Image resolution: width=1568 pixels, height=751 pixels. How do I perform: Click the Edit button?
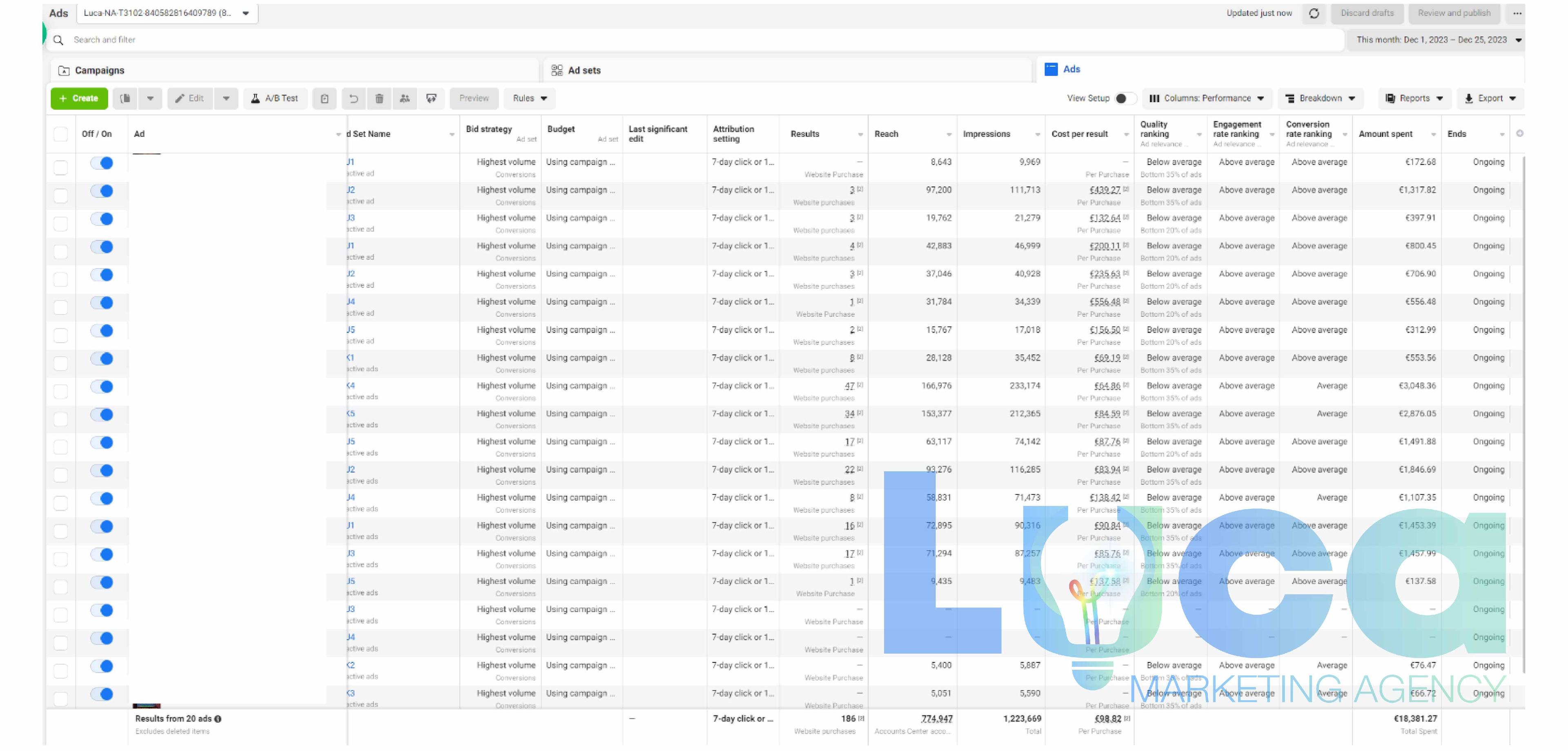pyautogui.click(x=190, y=98)
